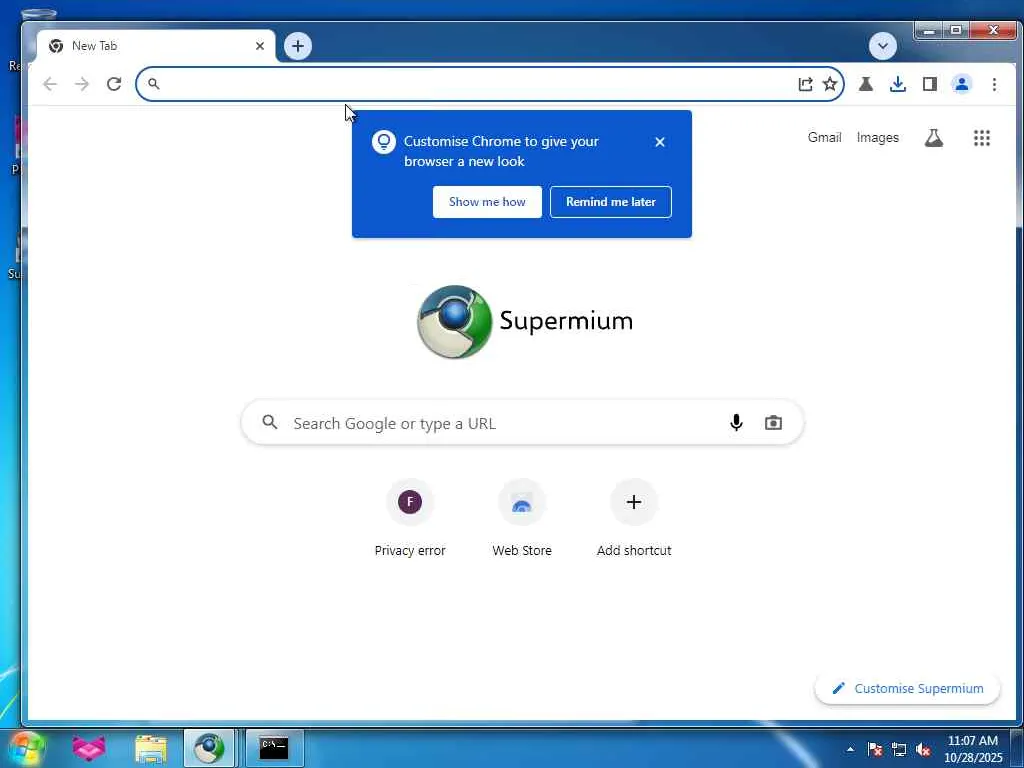Open the Search Labs flask icon on page

934,138
